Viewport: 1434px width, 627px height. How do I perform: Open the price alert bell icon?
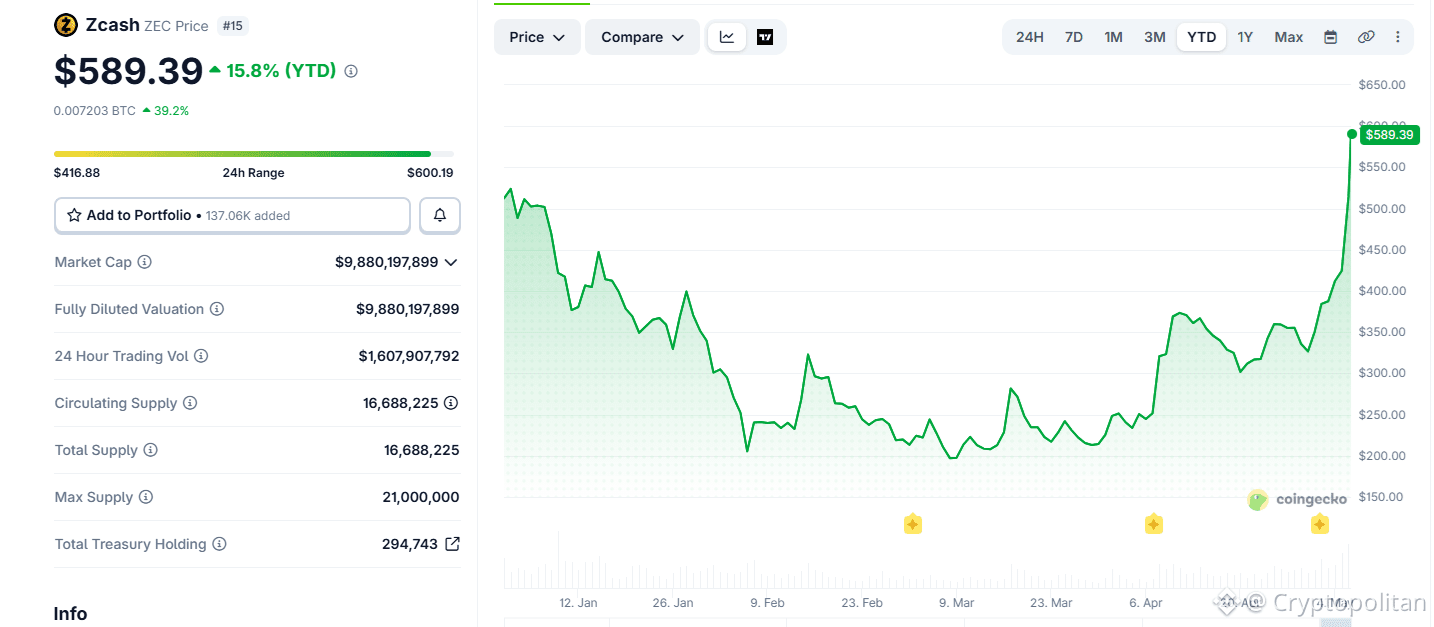[440, 215]
